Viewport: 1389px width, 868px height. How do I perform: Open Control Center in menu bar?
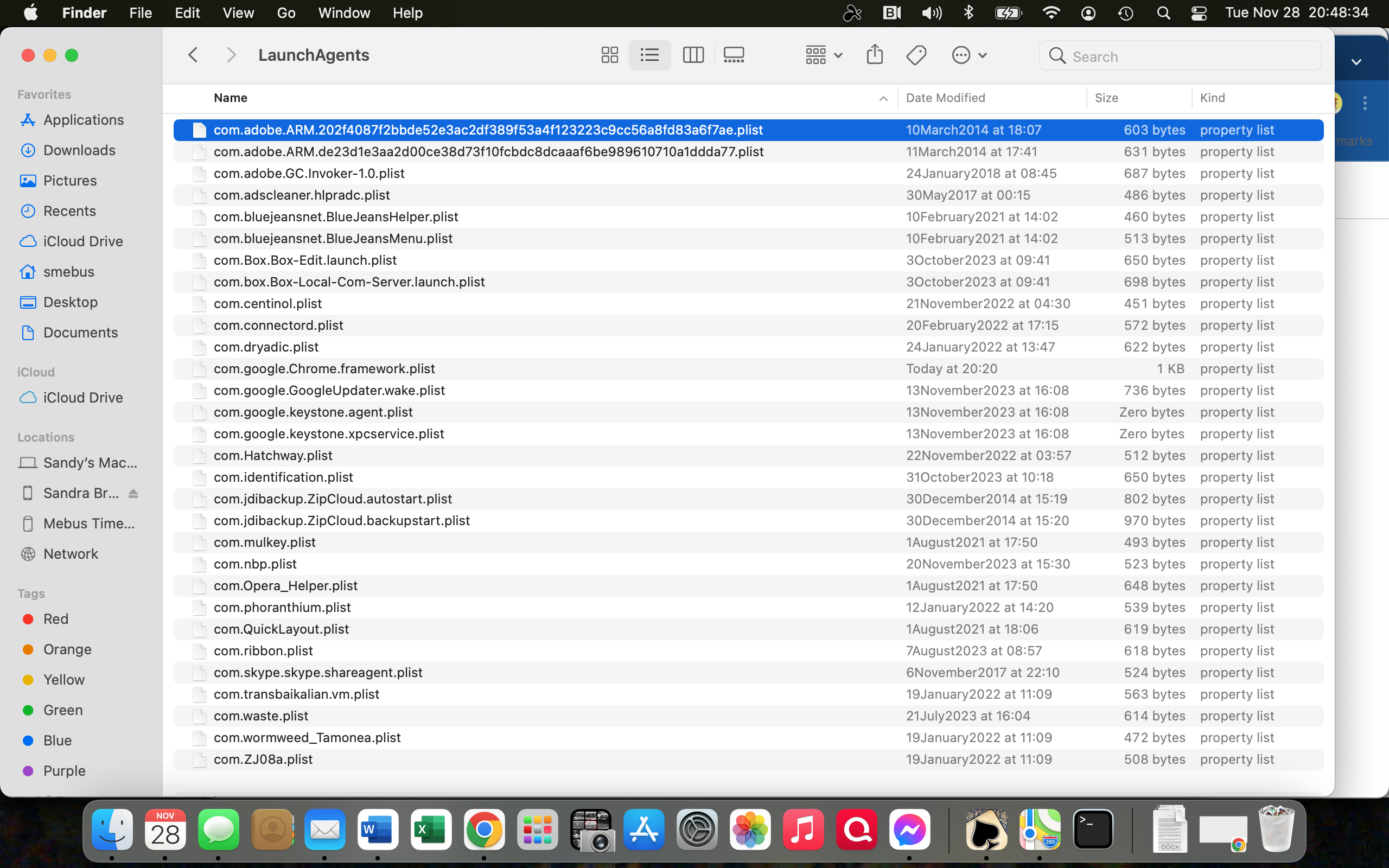pyautogui.click(x=1199, y=12)
